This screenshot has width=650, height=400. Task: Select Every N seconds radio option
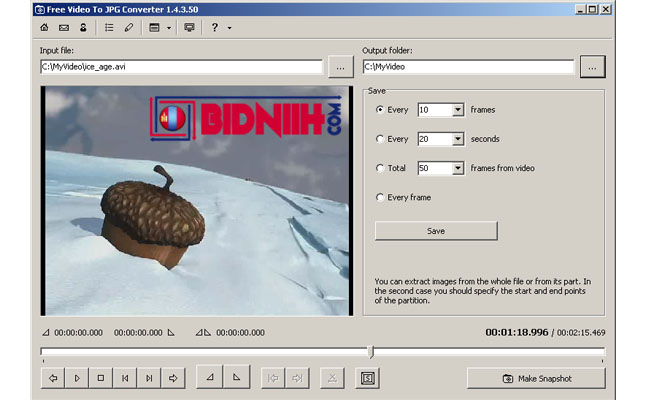[x=380, y=139]
